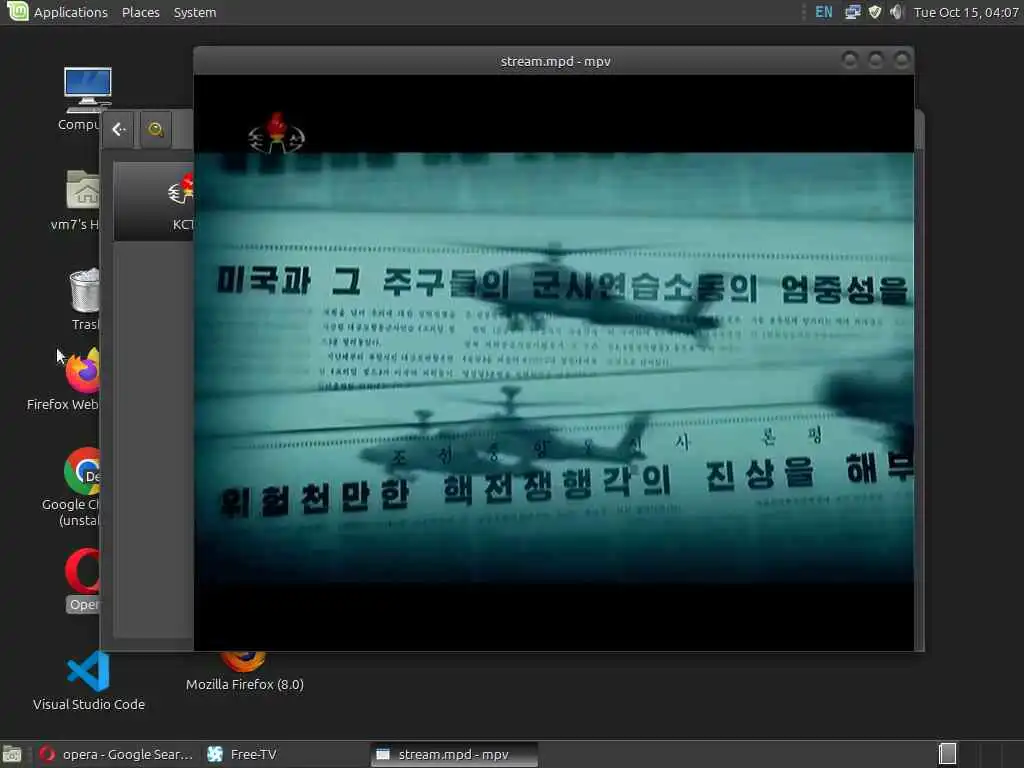1024x768 pixels.
Task: Open the vm7's Home folder icon
Action: point(82,189)
